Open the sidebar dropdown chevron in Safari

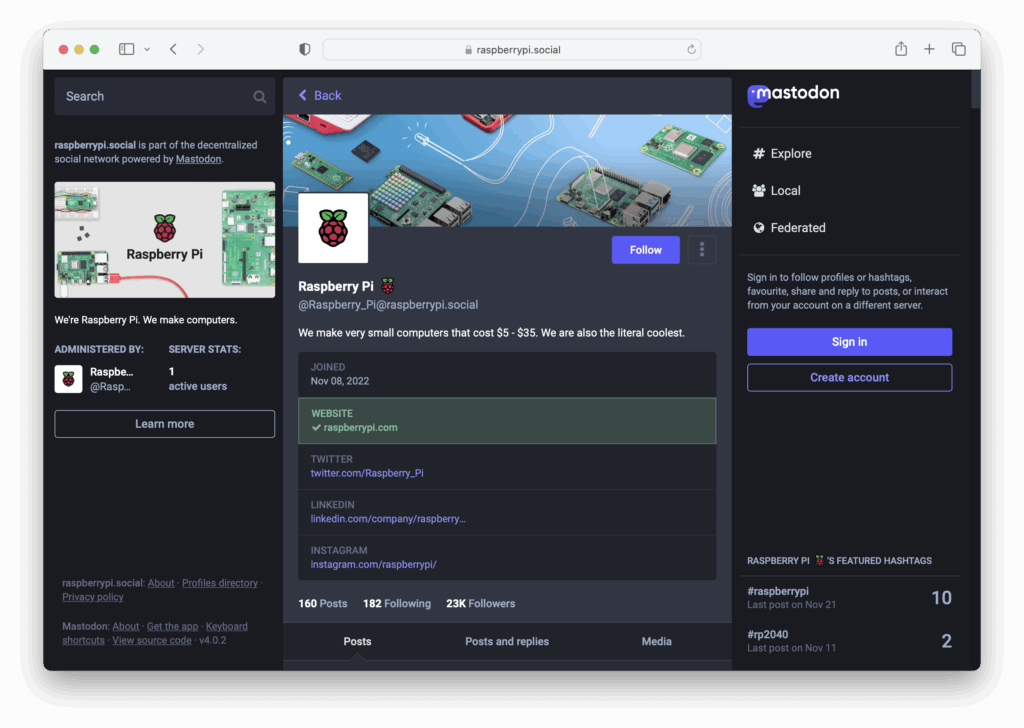coord(145,48)
